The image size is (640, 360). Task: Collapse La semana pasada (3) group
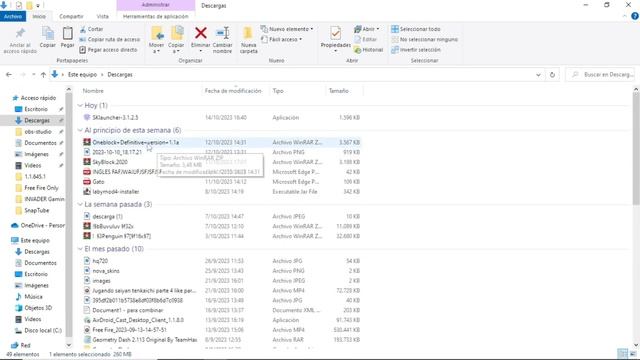click(x=80, y=204)
